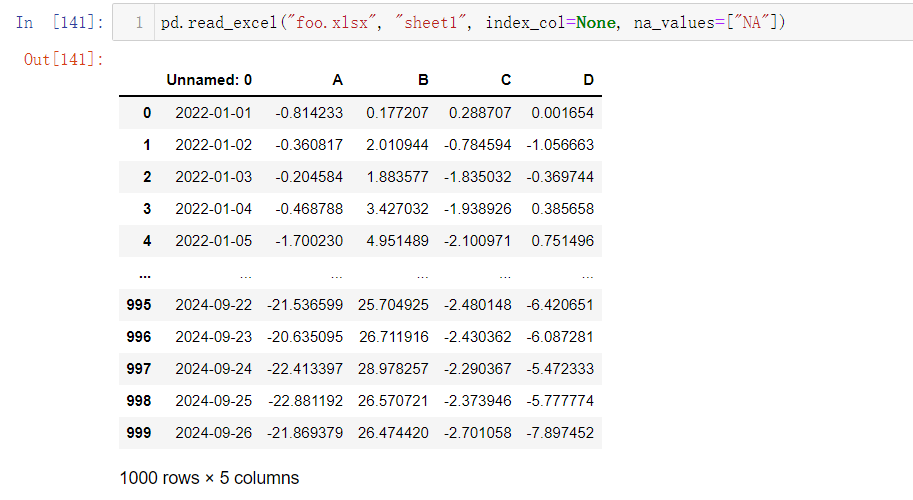Viewport: 913px width, 500px height.
Task: Click date cell 2022-01-05
Action: (x=214, y=241)
